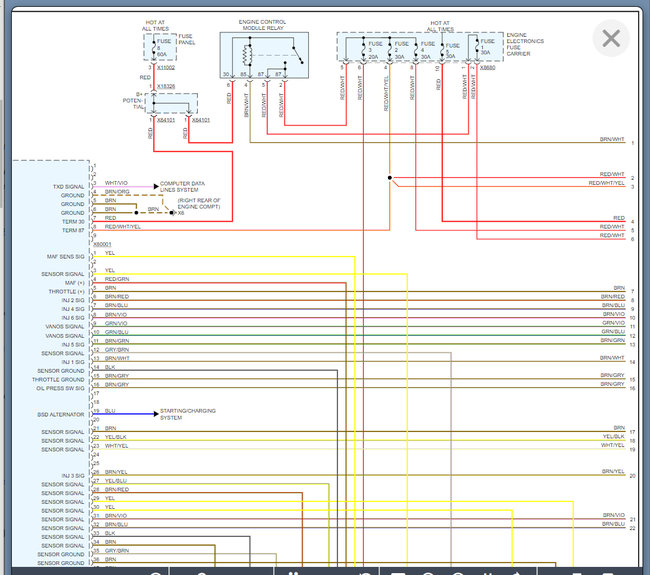650x575 pixels.
Task: Open the Computer Data Lines System reference
Action: point(185,186)
